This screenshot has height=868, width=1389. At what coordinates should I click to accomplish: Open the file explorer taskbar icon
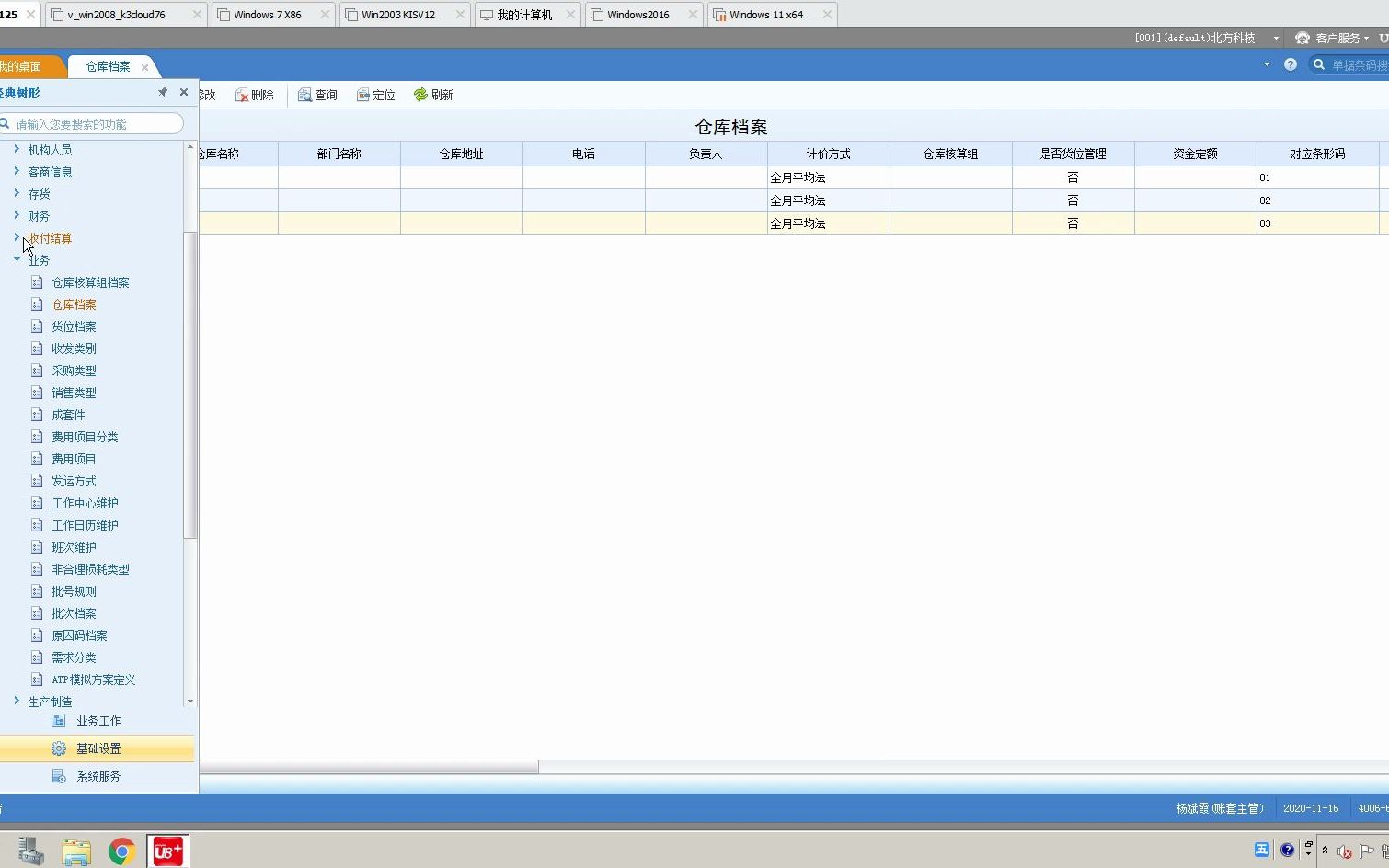[x=76, y=851]
